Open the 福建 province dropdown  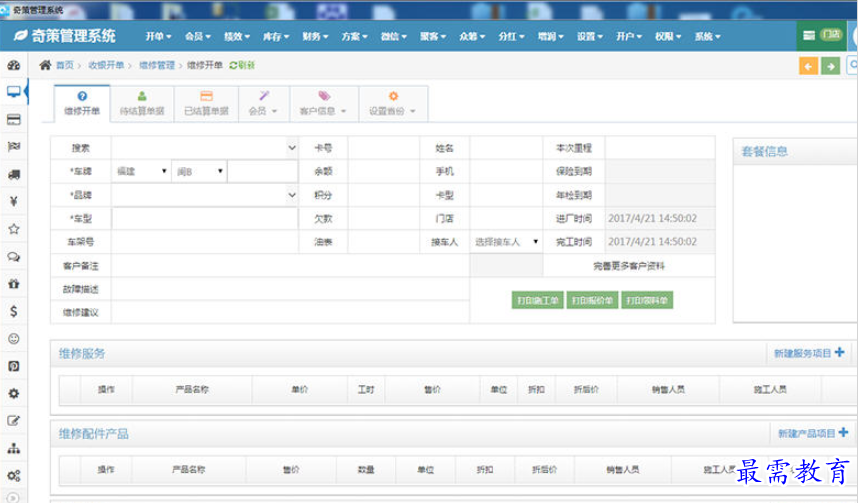click(141, 171)
